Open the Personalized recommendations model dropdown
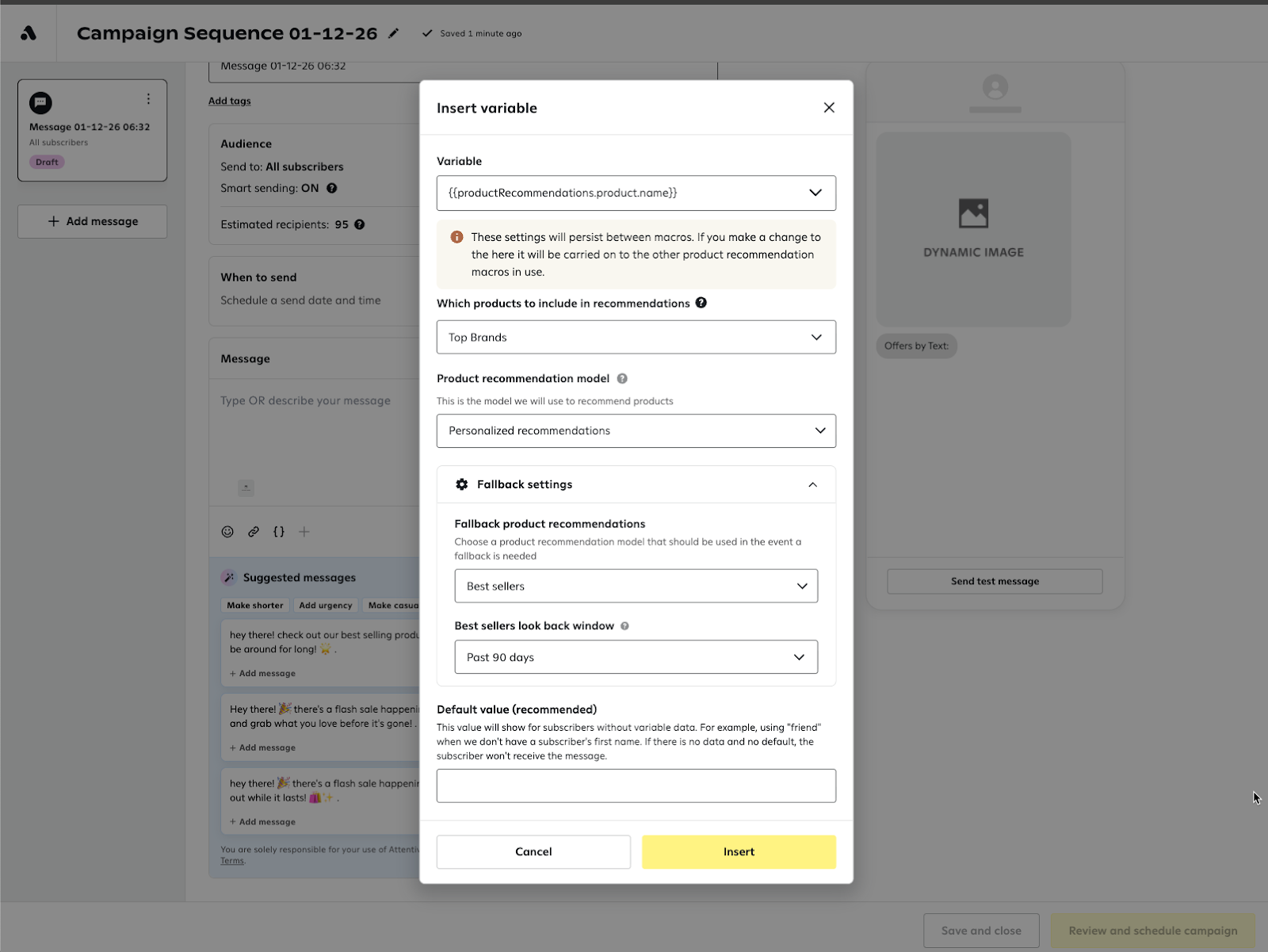This screenshot has width=1268, height=952. coord(636,431)
